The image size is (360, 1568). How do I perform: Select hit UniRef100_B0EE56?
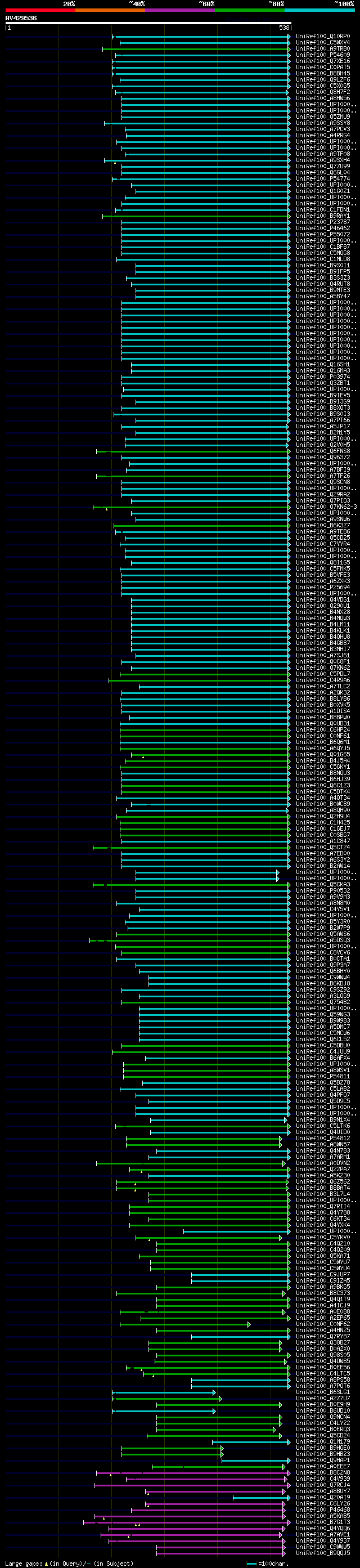pos(323,1367)
